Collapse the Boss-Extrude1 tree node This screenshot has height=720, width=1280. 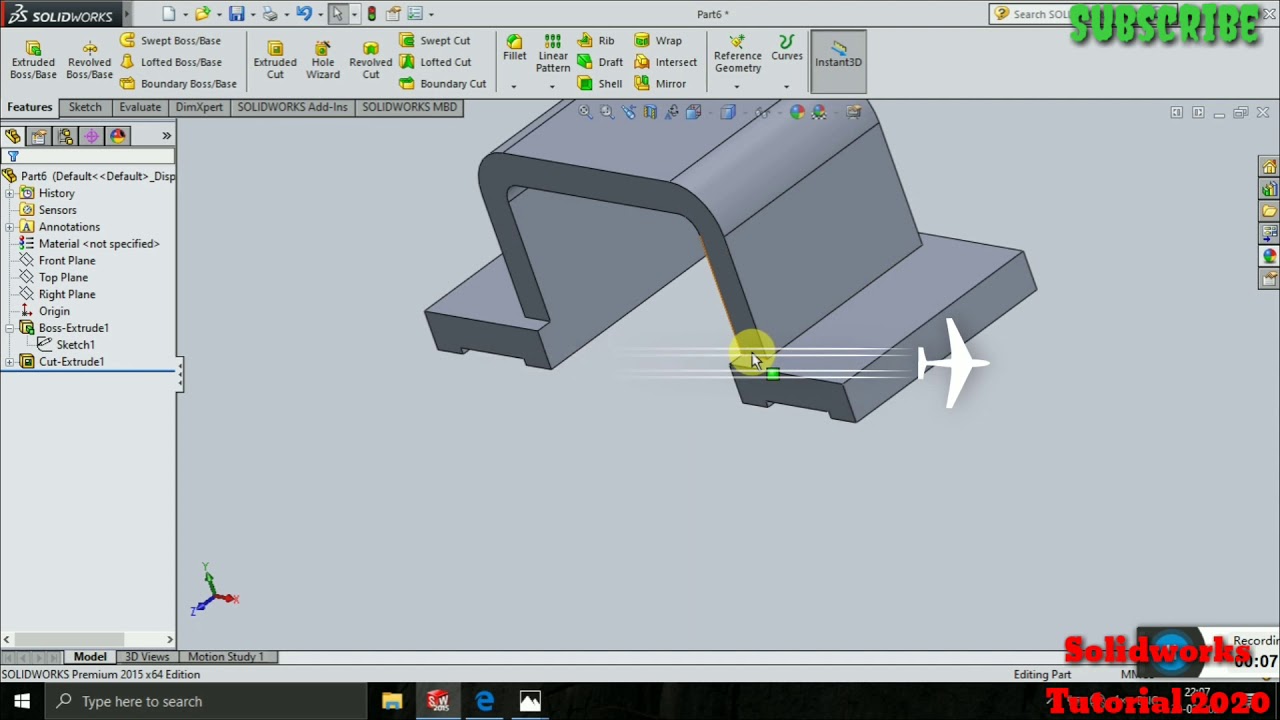tap(10, 328)
